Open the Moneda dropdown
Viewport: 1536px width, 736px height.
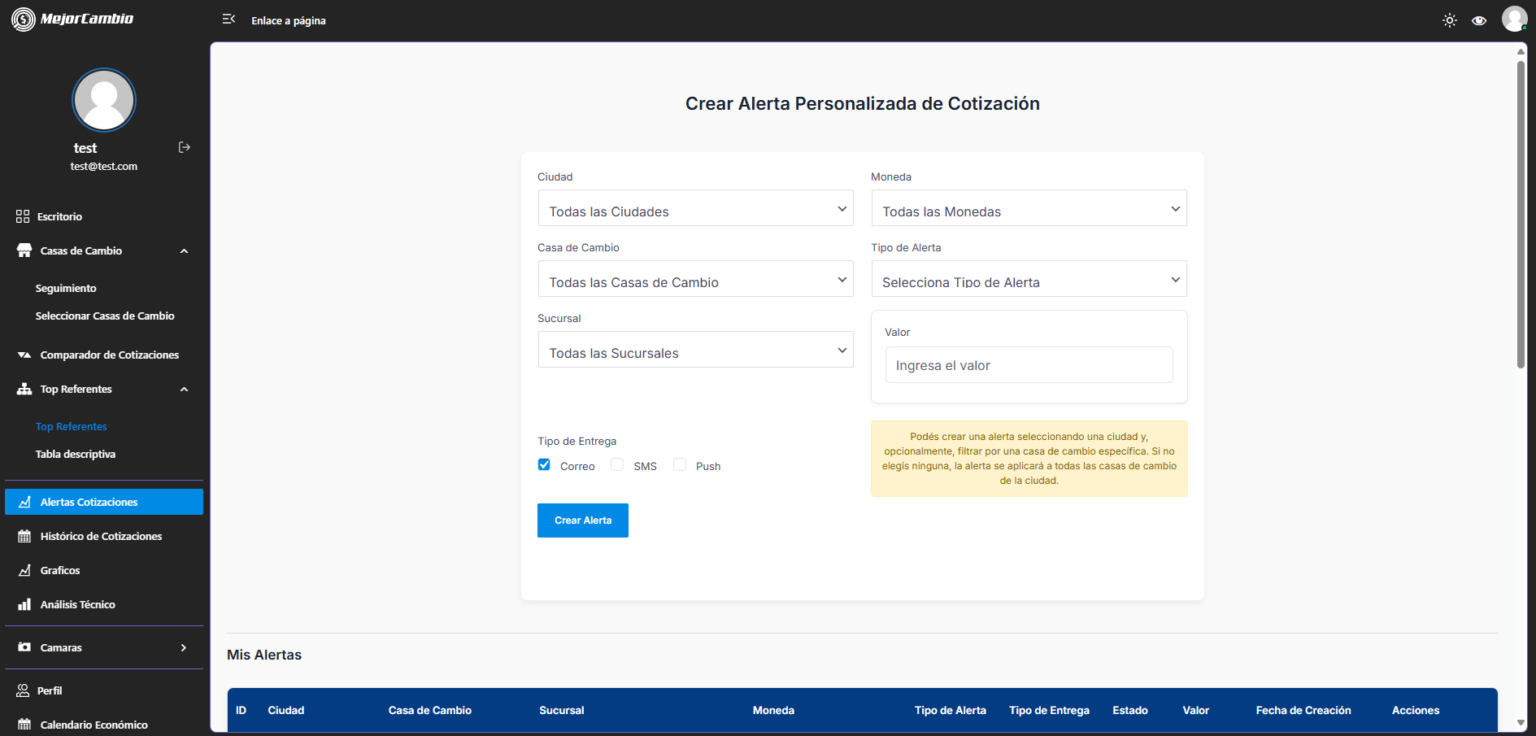pos(1029,208)
